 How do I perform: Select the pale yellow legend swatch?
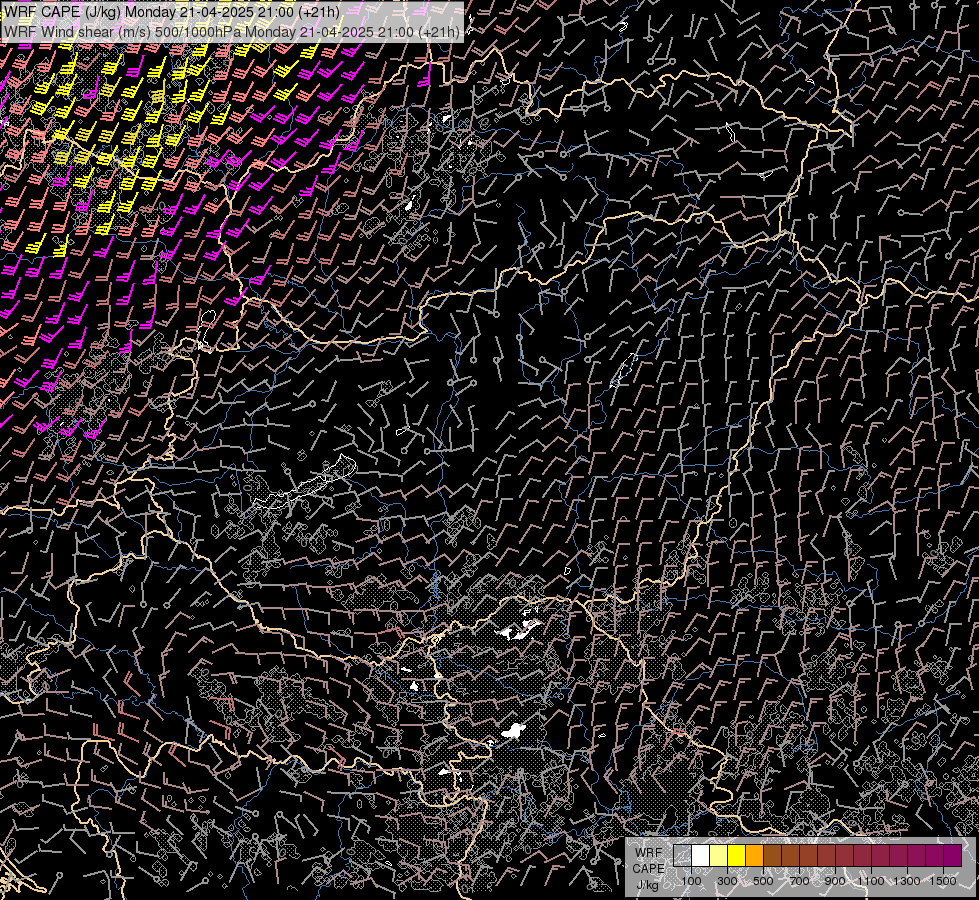[x=719, y=856]
